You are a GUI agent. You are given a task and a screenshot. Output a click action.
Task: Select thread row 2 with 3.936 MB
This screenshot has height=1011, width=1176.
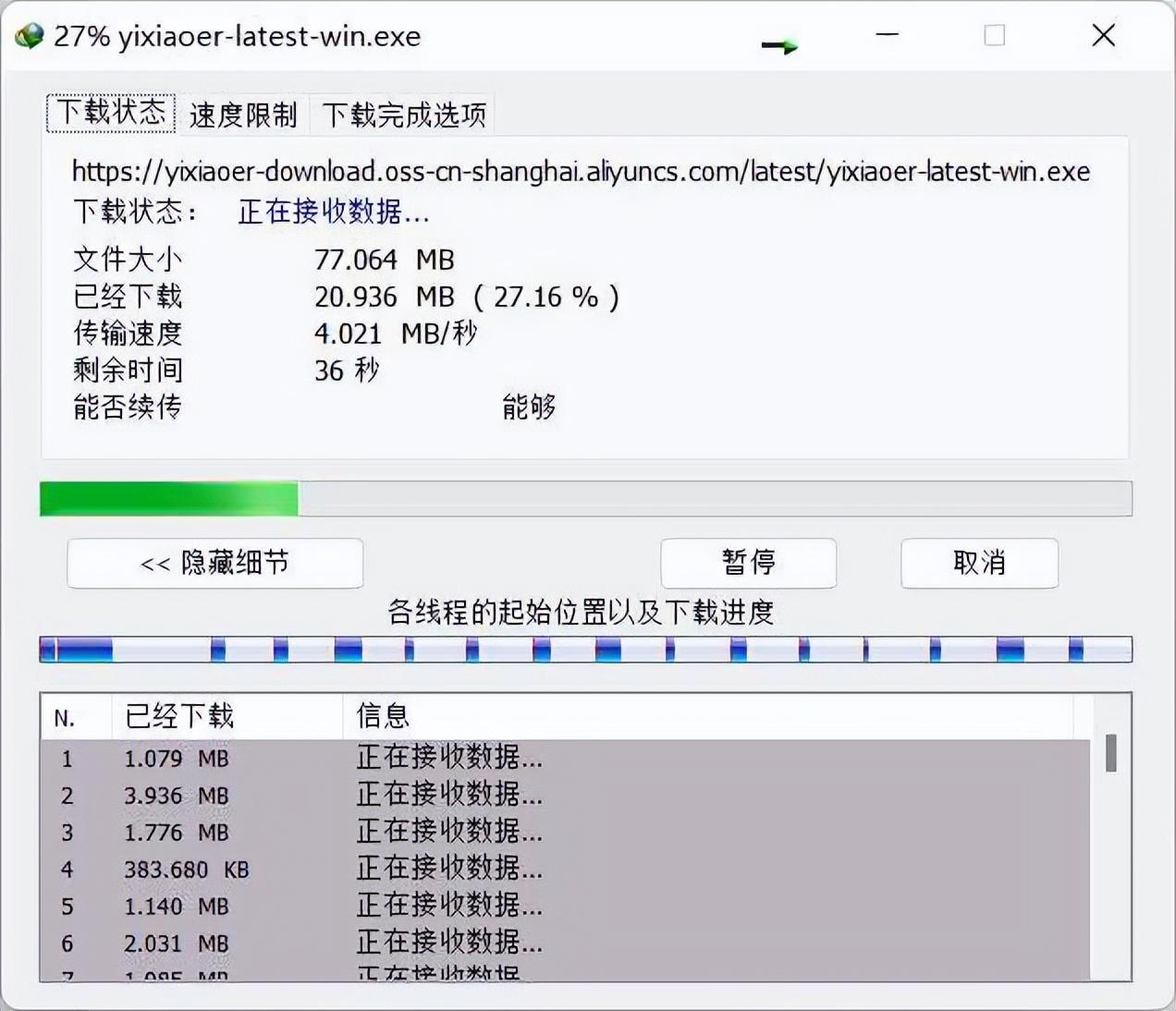tap(566, 796)
